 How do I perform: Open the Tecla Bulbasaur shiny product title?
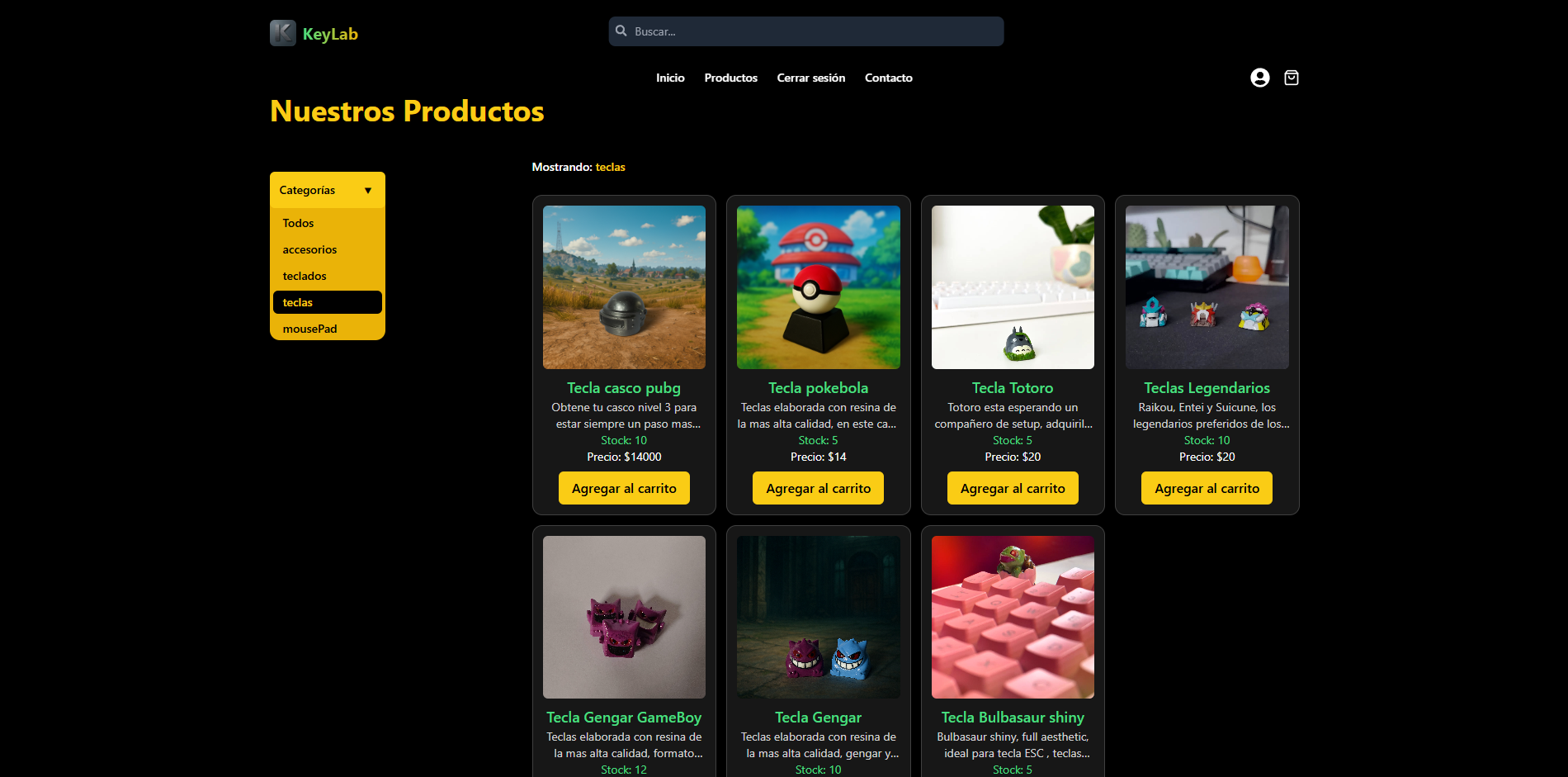coord(1013,718)
